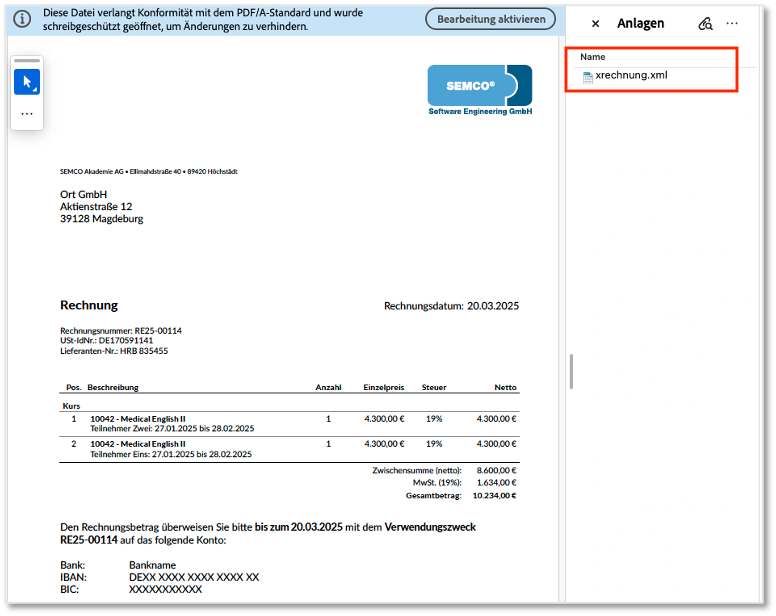The height and width of the screenshot is (616, 776).
Task: Click the Anzahl column header
Action: pyautogui.click(x=328, y=387)
